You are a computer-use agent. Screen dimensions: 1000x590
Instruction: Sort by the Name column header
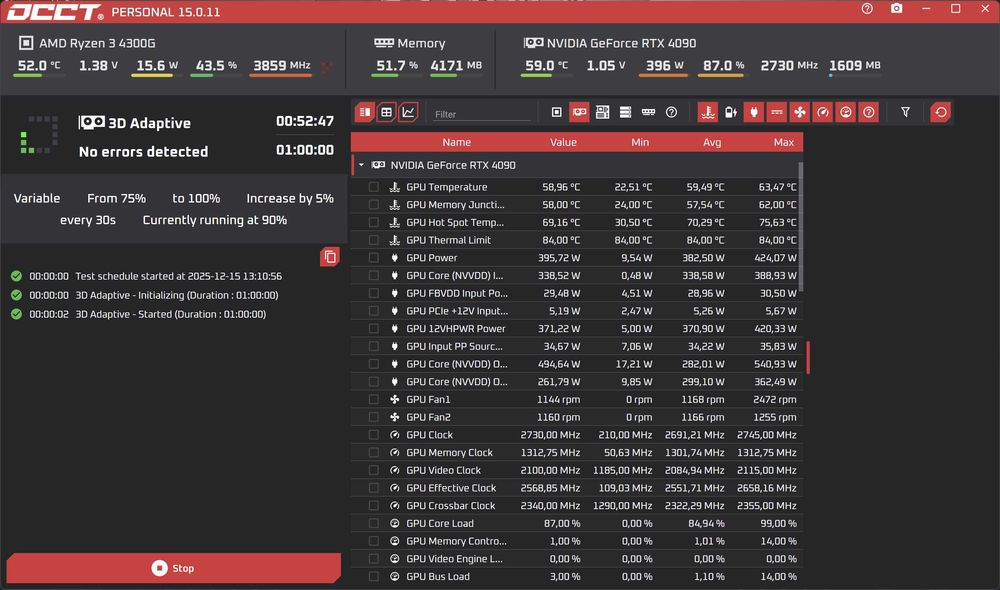(x=457, y=142)
